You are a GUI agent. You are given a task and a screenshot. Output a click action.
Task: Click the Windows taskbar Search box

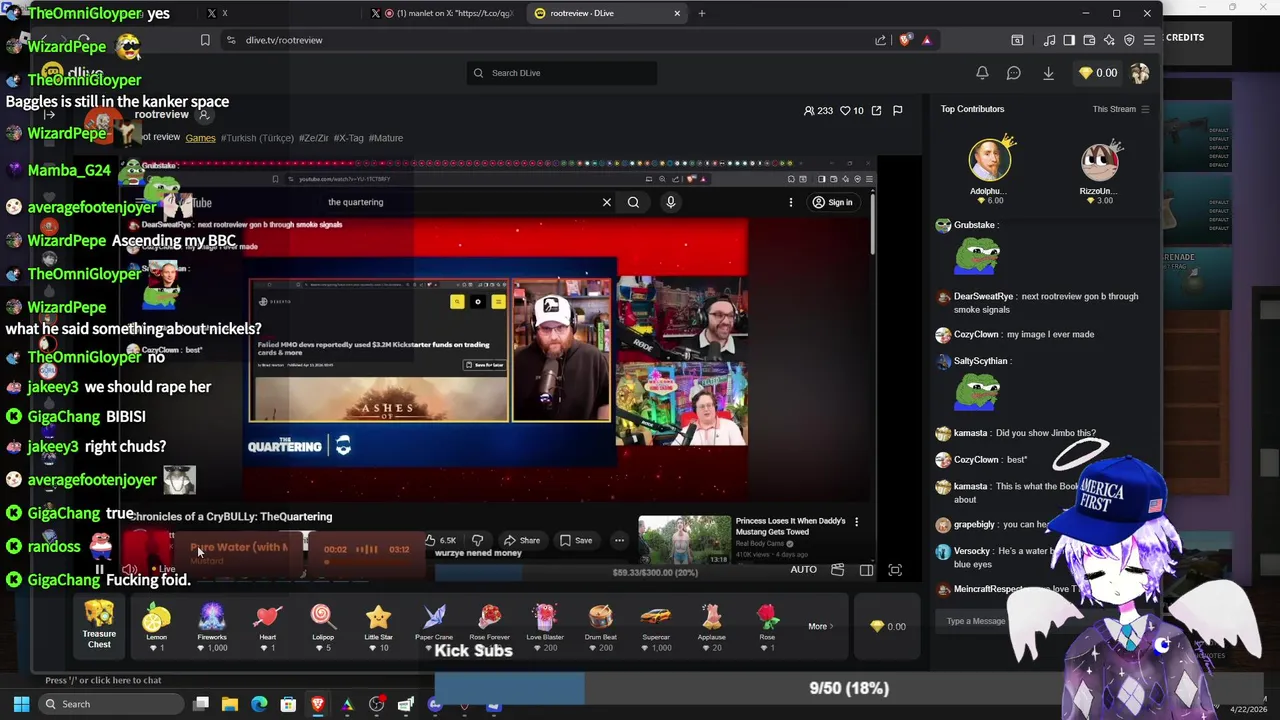pos(110,704)
